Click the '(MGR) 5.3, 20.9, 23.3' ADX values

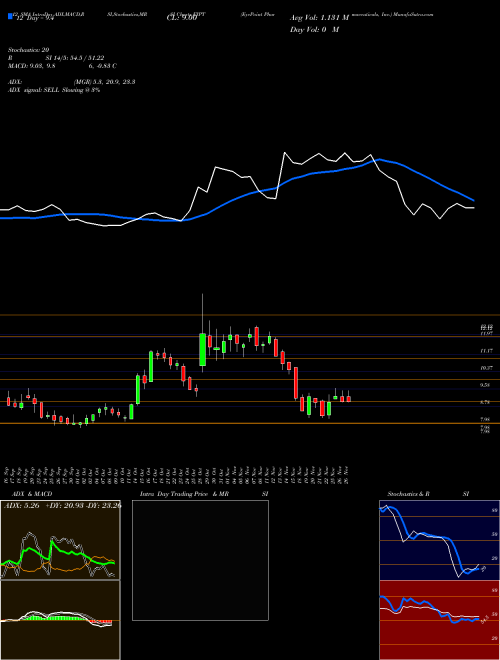click(x=104, y=82)
